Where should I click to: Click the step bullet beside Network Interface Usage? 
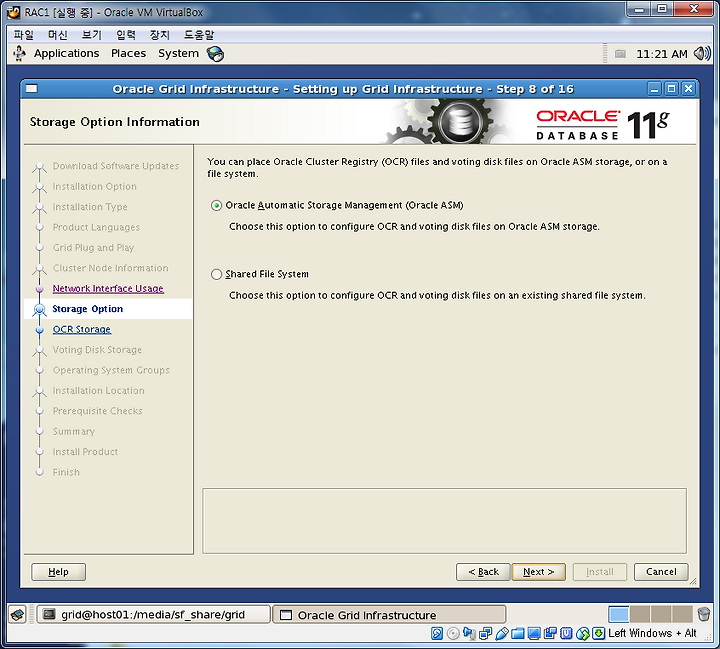click(x=39, y=288)
